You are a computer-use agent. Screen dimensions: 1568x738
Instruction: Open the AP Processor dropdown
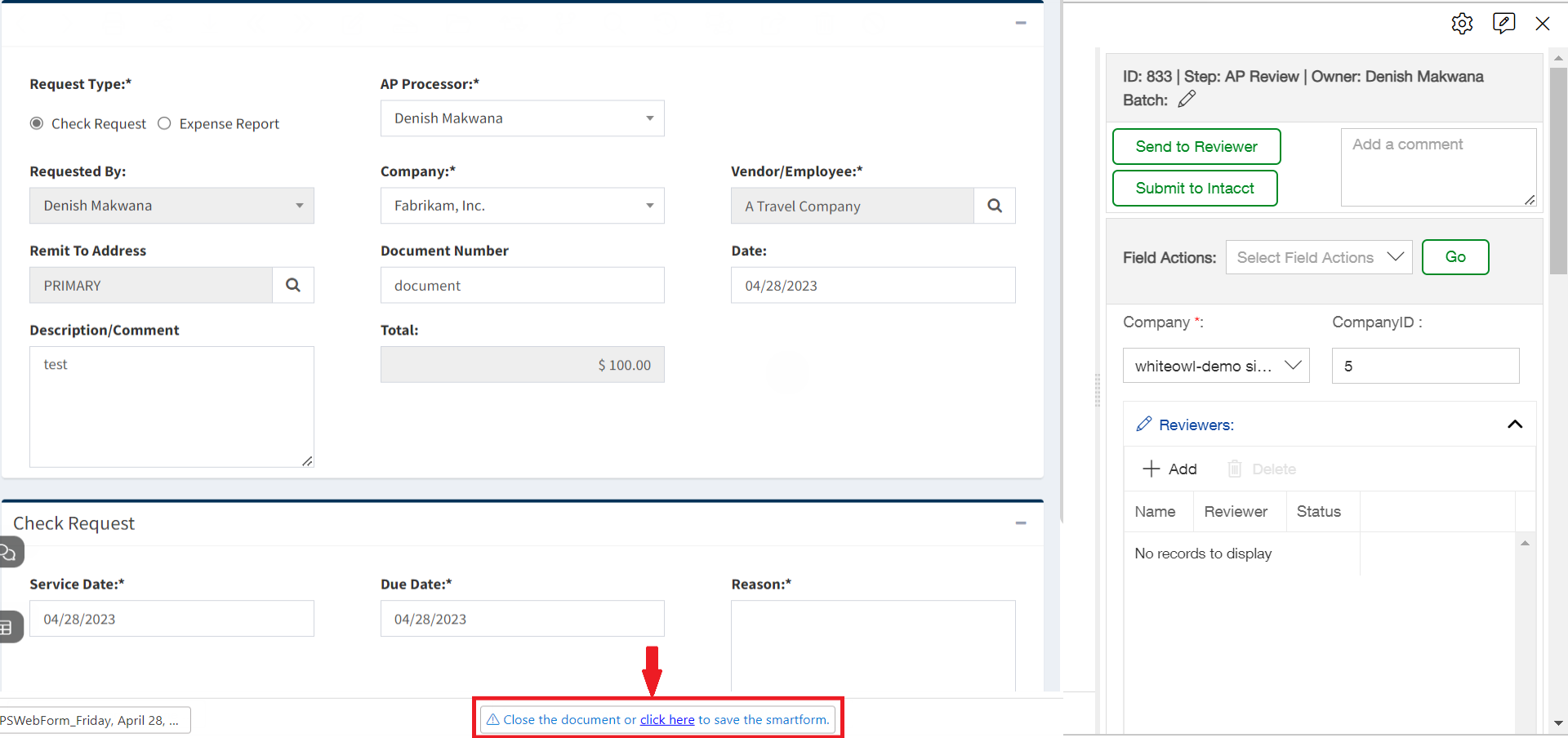[x=523, y=118]
